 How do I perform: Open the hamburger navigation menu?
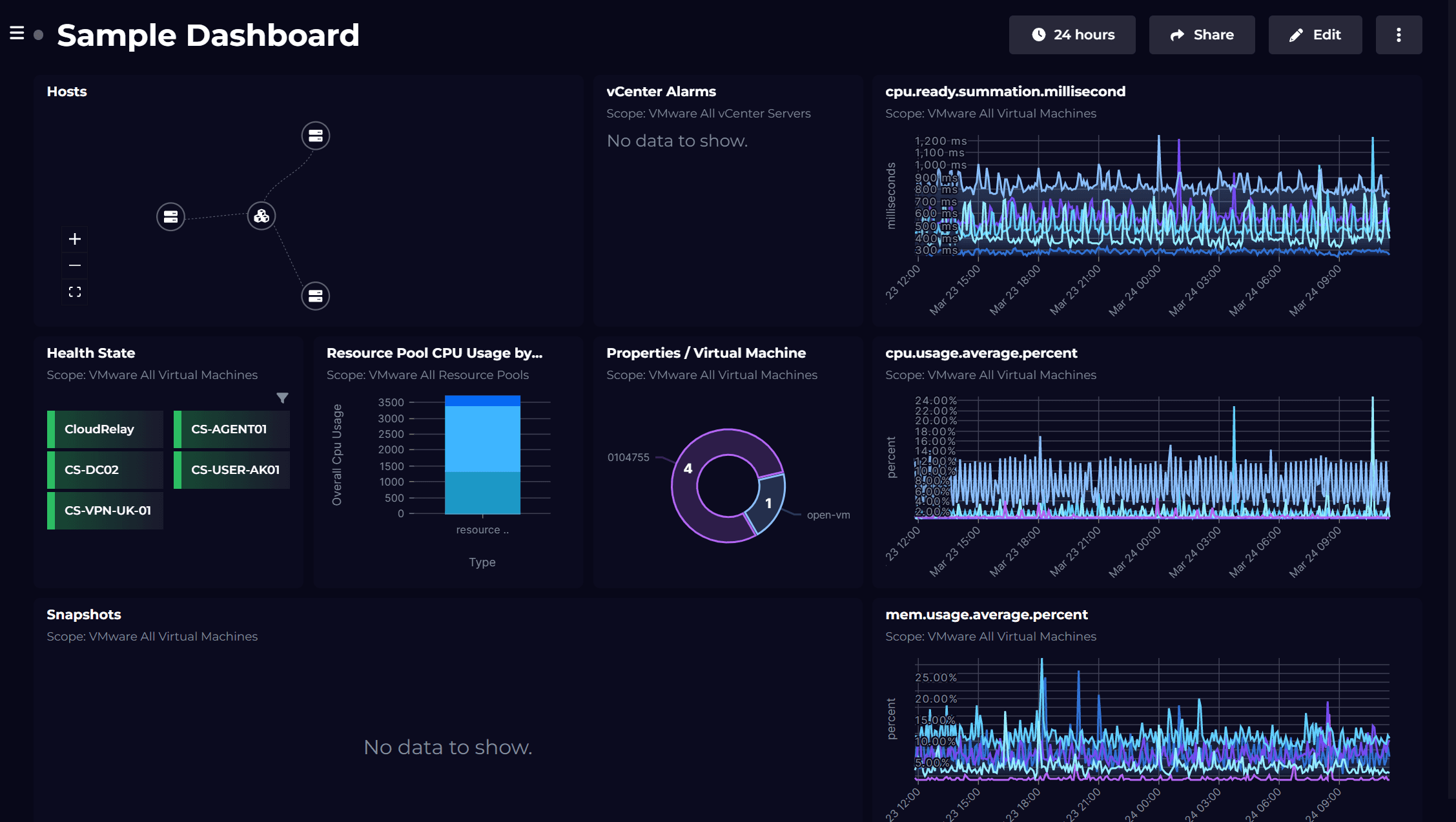pos(17,34)
